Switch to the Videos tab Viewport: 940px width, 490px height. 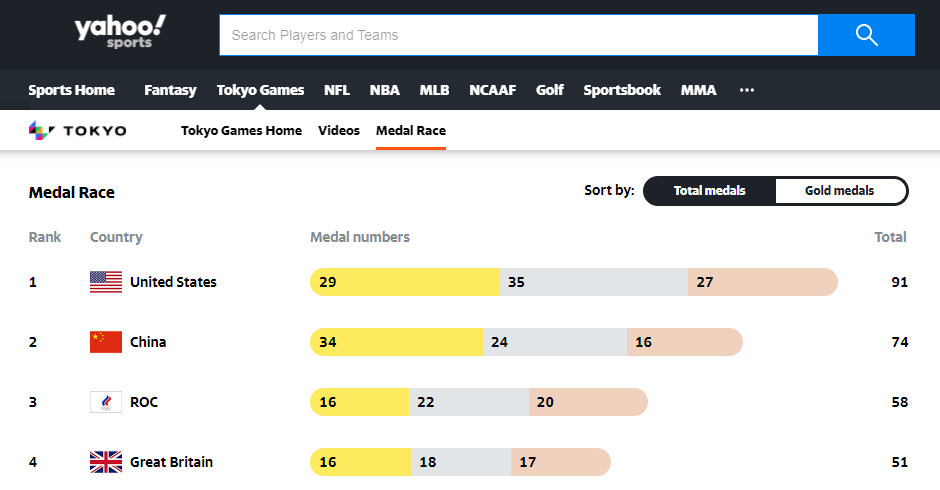339,130
